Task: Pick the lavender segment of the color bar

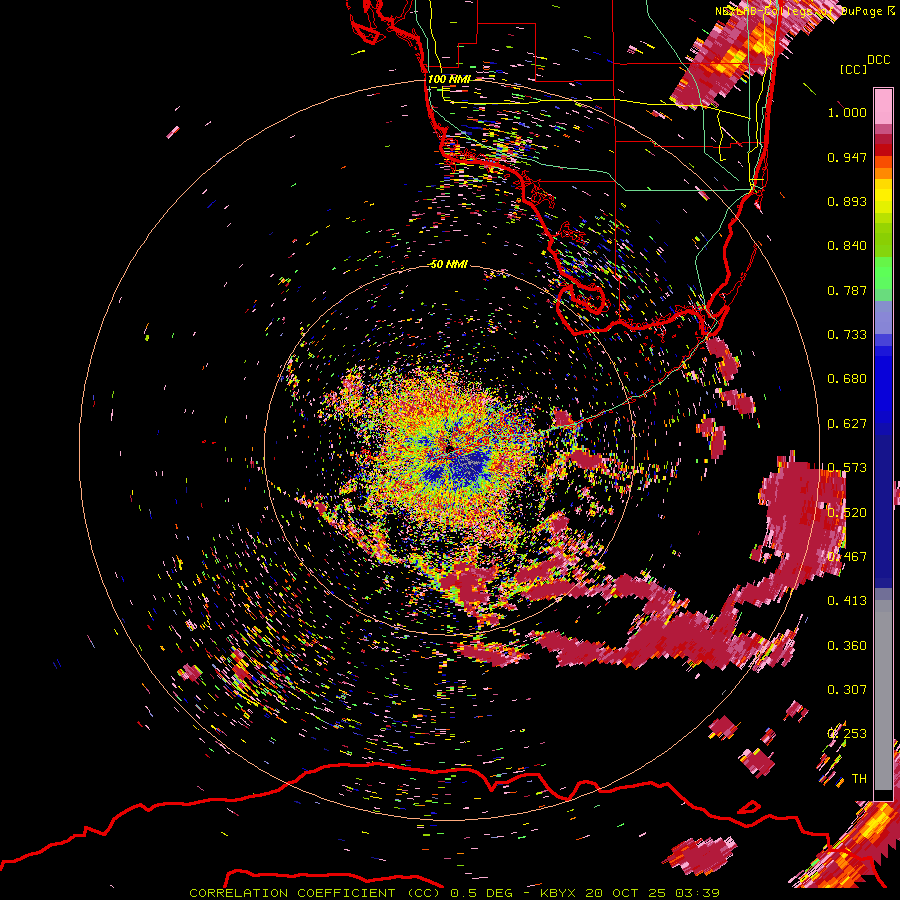Action: [x=883, y=317]
